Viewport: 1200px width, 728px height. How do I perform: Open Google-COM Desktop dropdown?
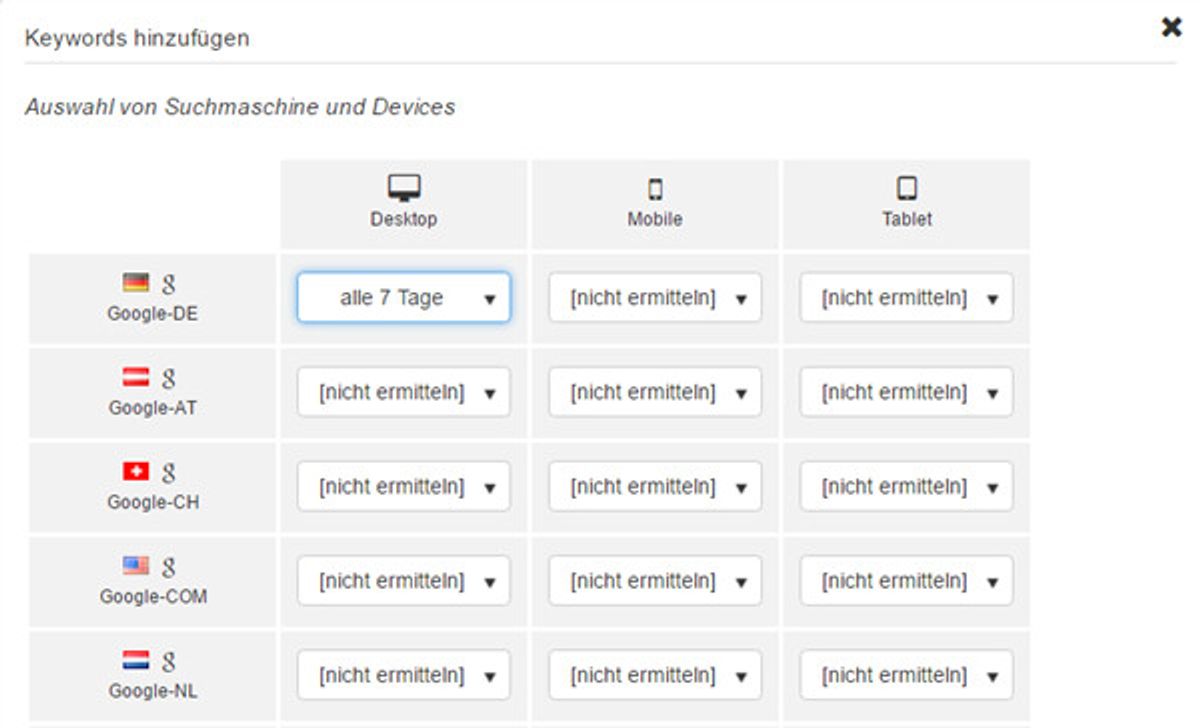click(x=404, y=581)
